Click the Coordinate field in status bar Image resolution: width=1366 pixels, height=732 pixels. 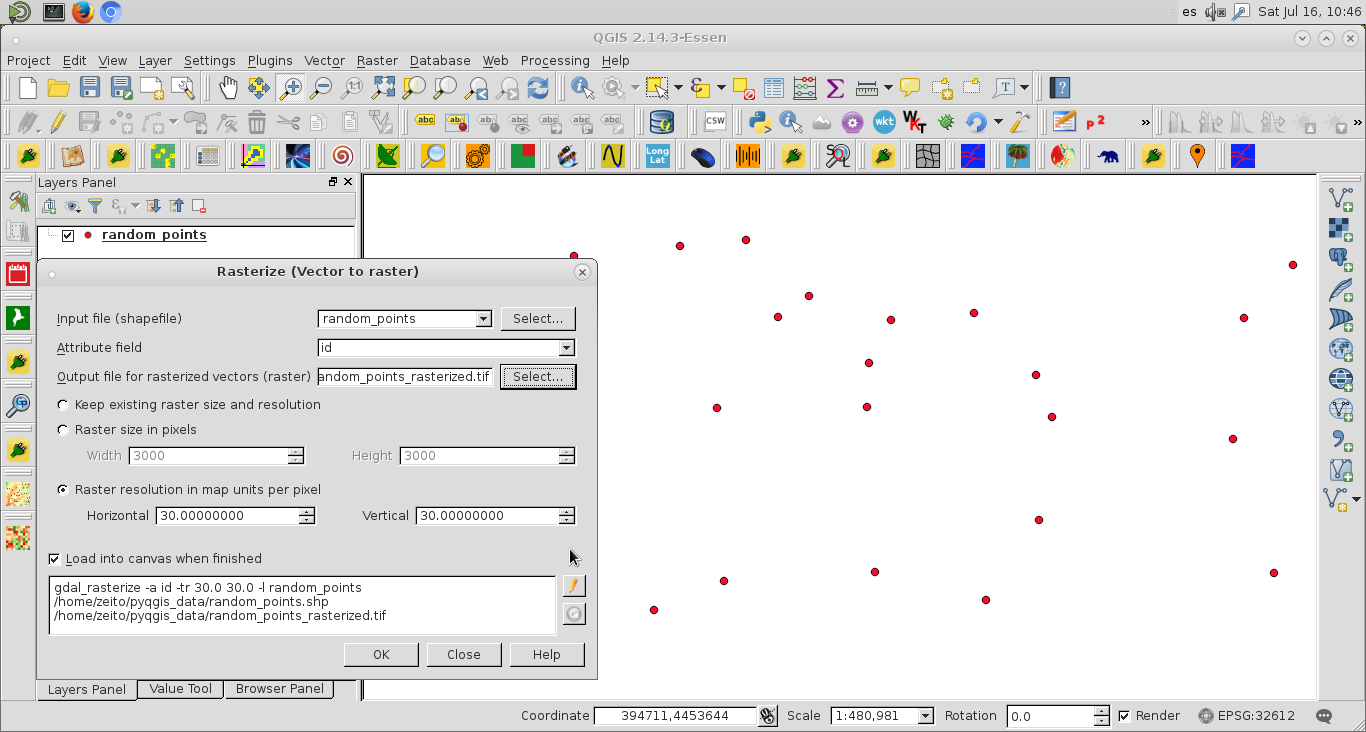point(675,716)
